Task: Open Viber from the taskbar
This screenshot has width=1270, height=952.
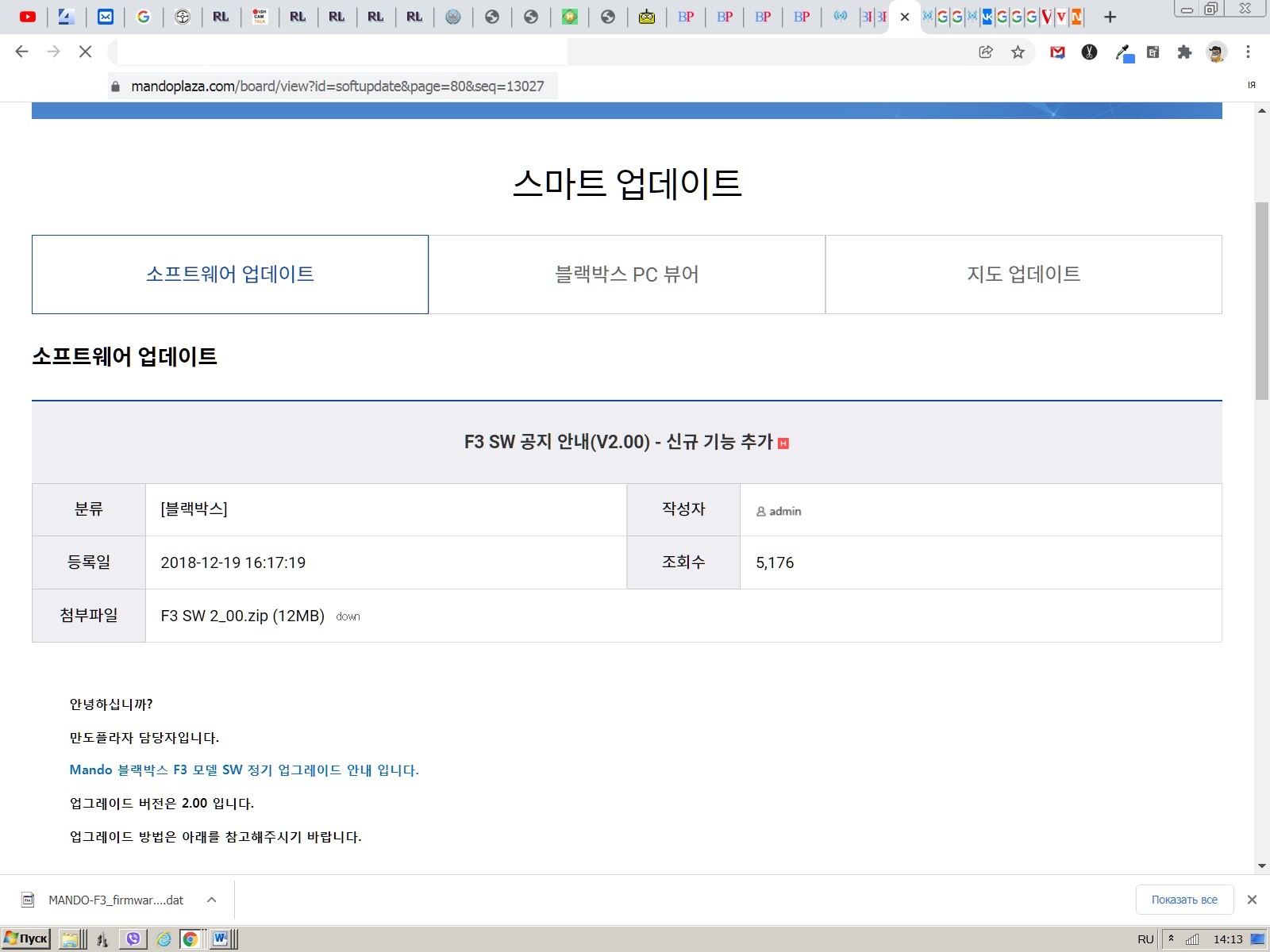Action: pos(133,939)
